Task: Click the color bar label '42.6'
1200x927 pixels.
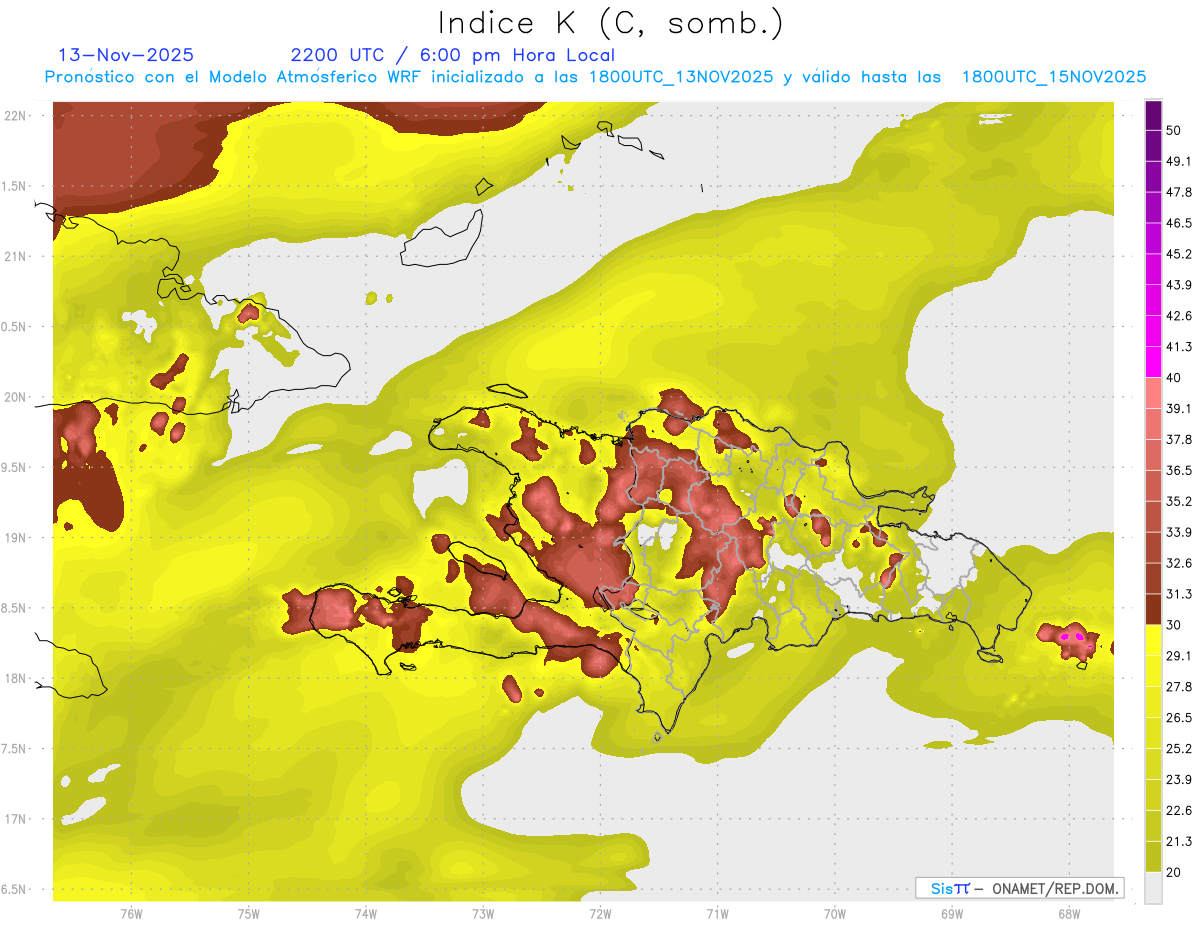Action: (x=1180, y=316)
